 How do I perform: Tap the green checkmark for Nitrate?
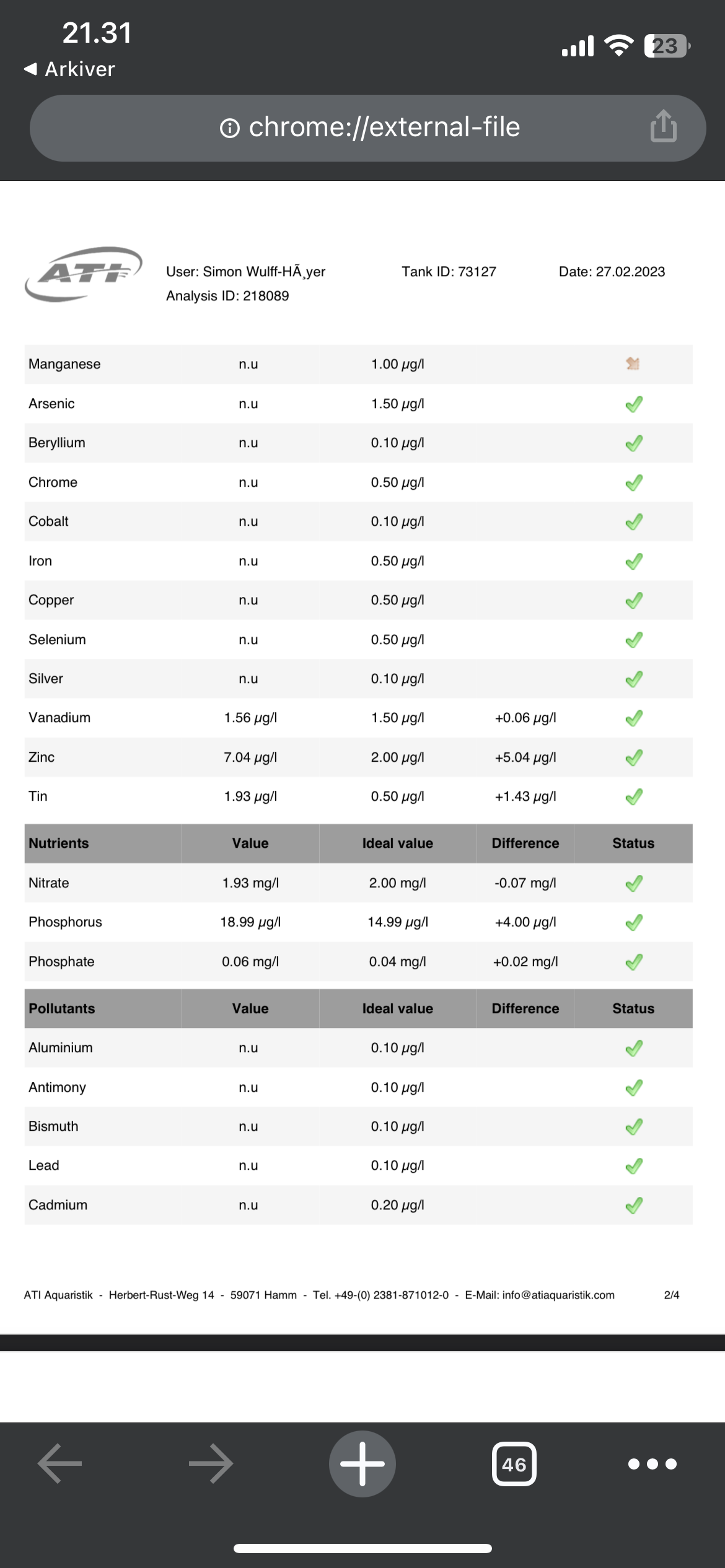633,883
